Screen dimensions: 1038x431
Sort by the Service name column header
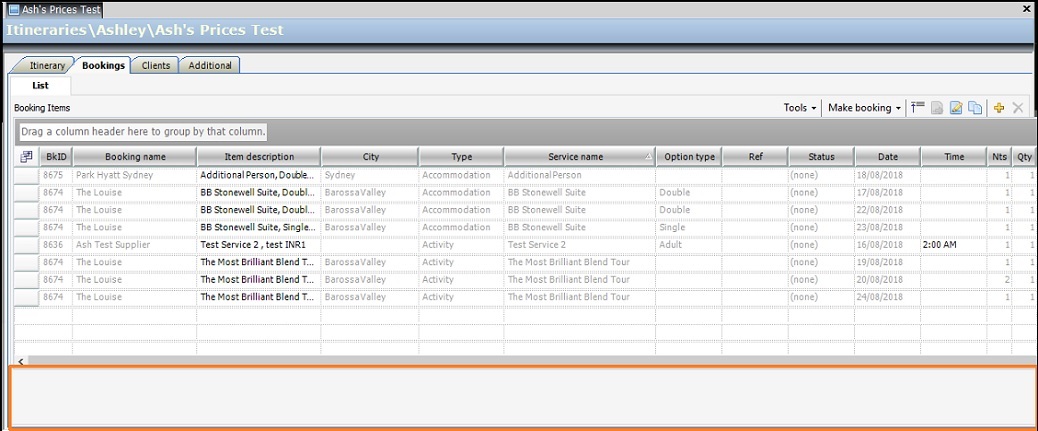(575, 157)
